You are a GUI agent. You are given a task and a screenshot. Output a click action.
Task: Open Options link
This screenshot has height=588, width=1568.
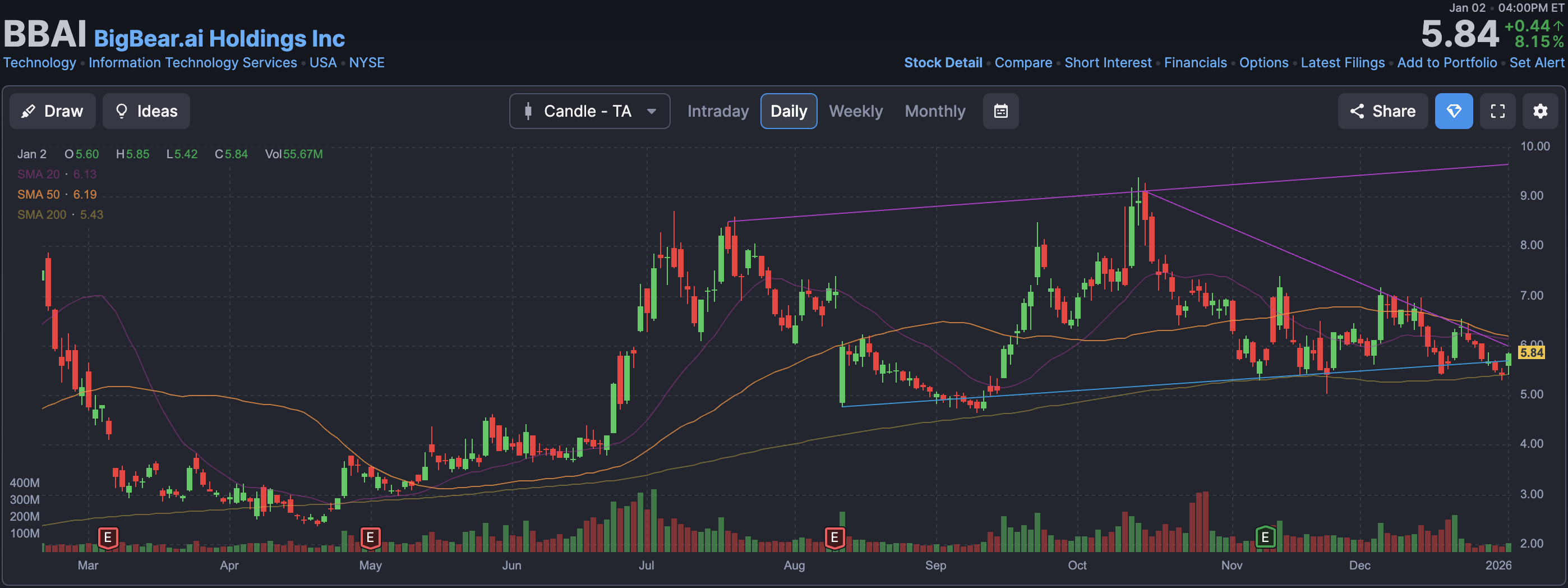[1263, 63]
